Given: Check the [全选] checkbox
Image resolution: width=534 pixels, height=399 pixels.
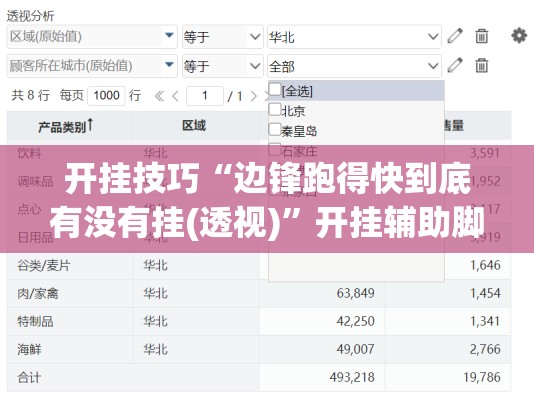Looking at the screenshot, I should tap(275, 89).
